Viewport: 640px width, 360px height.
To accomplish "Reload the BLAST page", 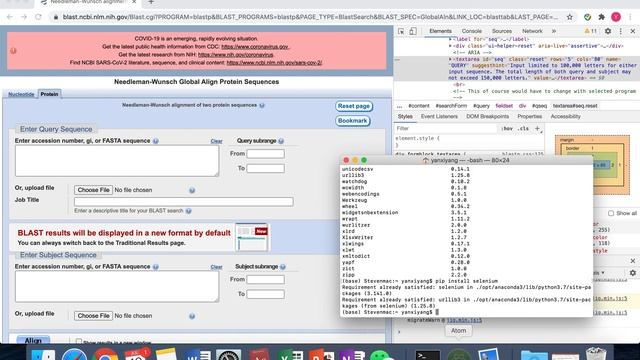I will click(x=38, y=17).
